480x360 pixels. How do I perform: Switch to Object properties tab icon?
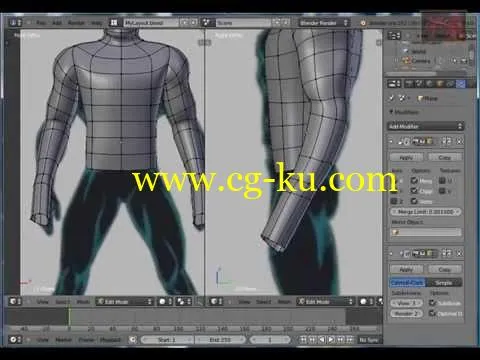click(440, 84)
